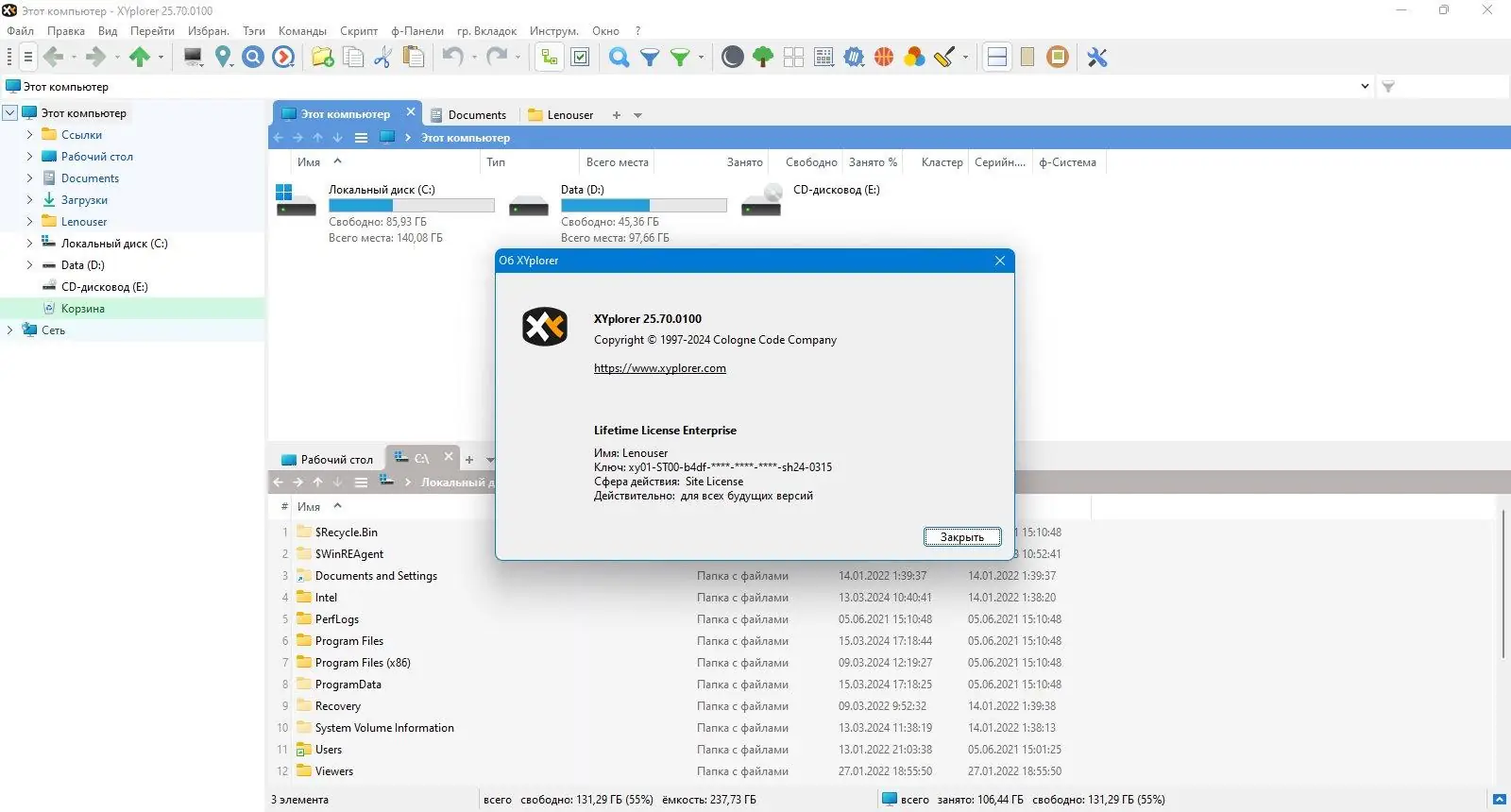Sort by the Всего места column header
The image size is (1511, 812).
coord(617,162)
